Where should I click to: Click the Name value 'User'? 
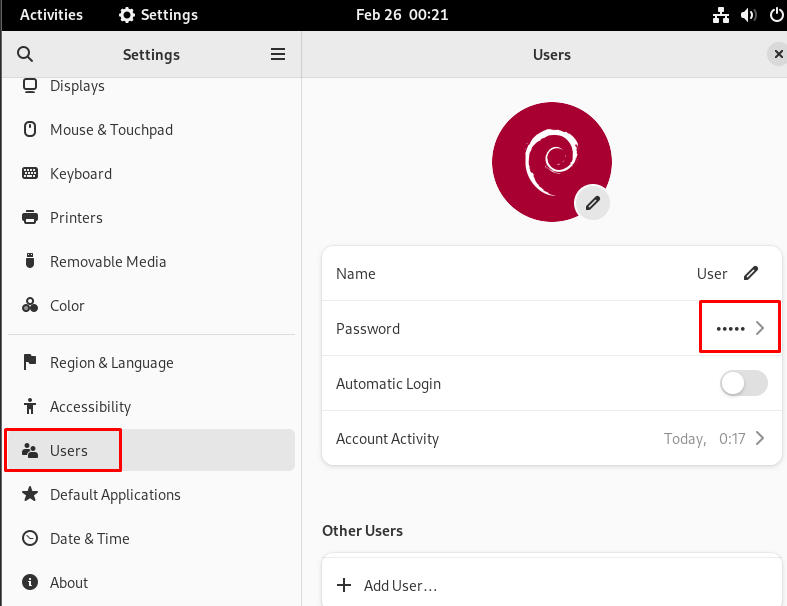pyautogui.click(x=712, y=274)
